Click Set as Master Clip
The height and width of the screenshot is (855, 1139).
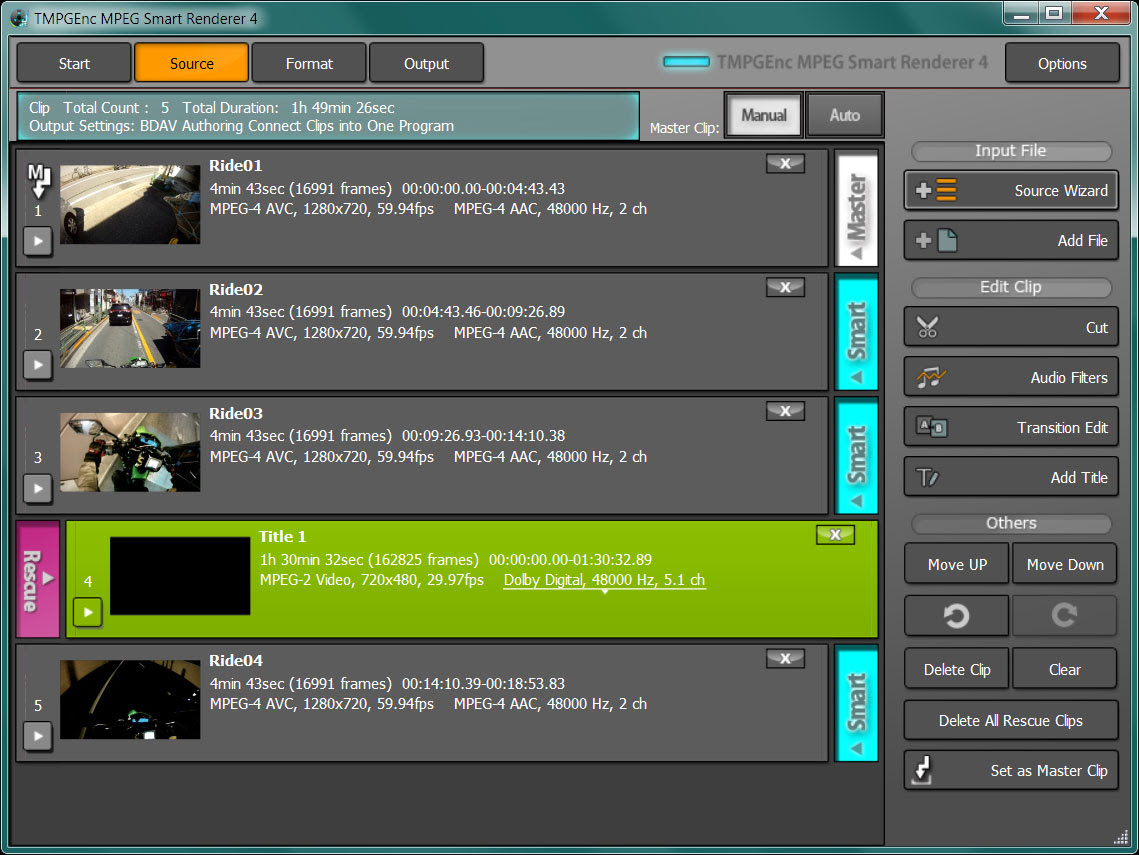coord(1011,770)
